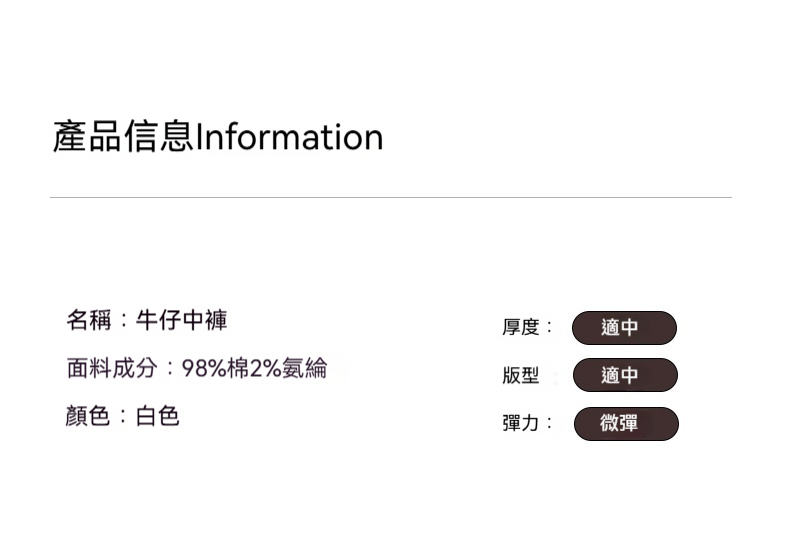Viewport: 790px width, 538px height.
Task: Click the colon after 名稱
Action: pyautogui.click(x=124, y=321)
